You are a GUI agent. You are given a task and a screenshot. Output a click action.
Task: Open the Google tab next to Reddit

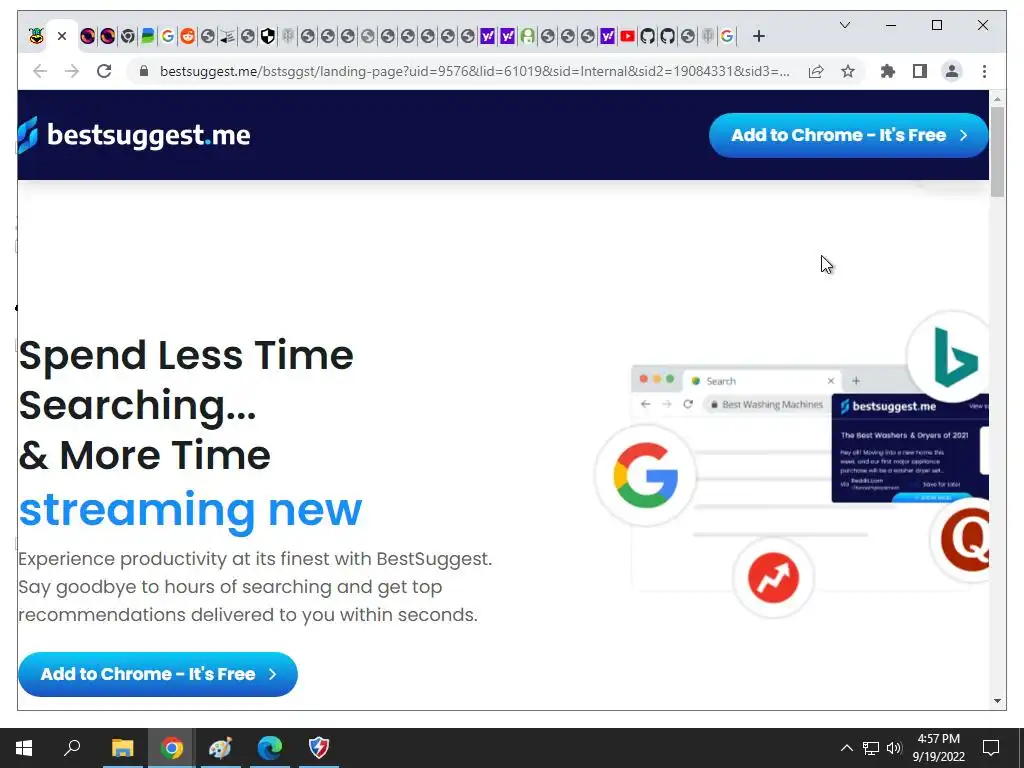(168, 36)
